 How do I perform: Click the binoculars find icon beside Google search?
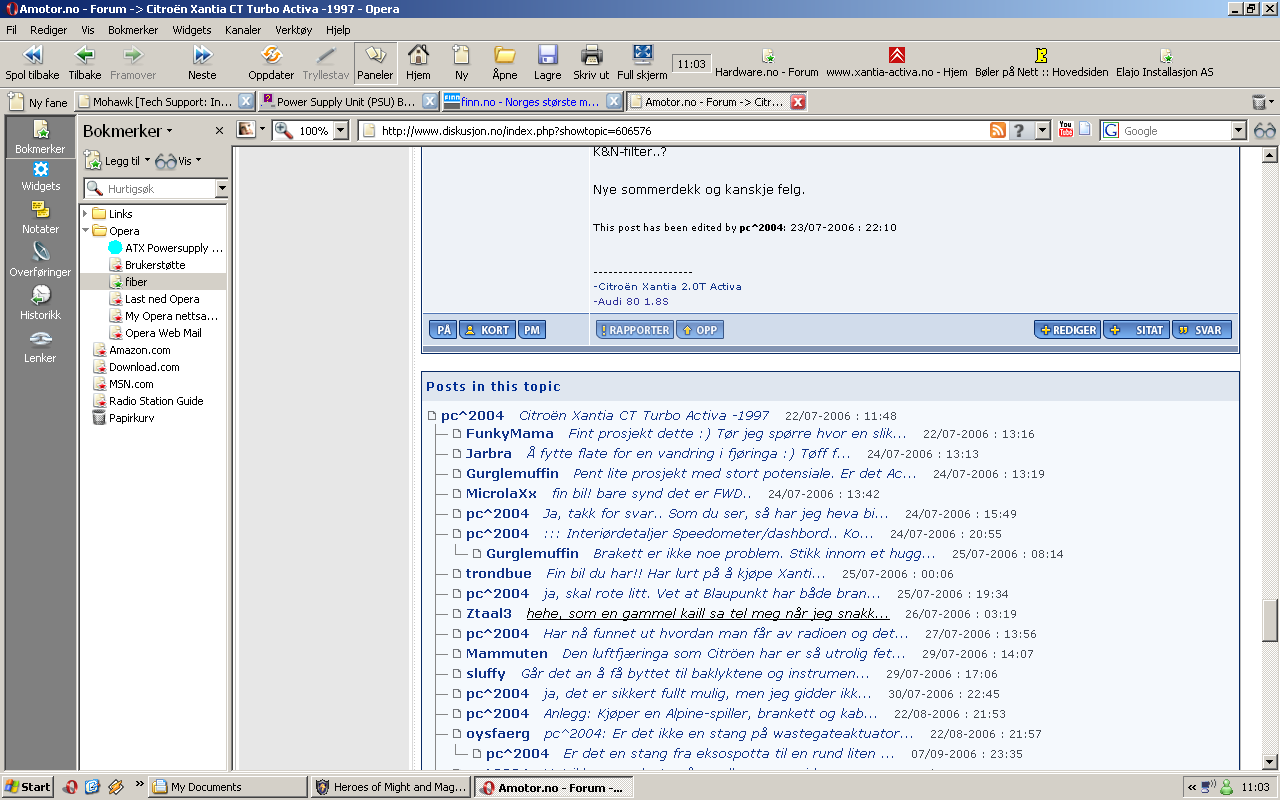click(1265, 130)
